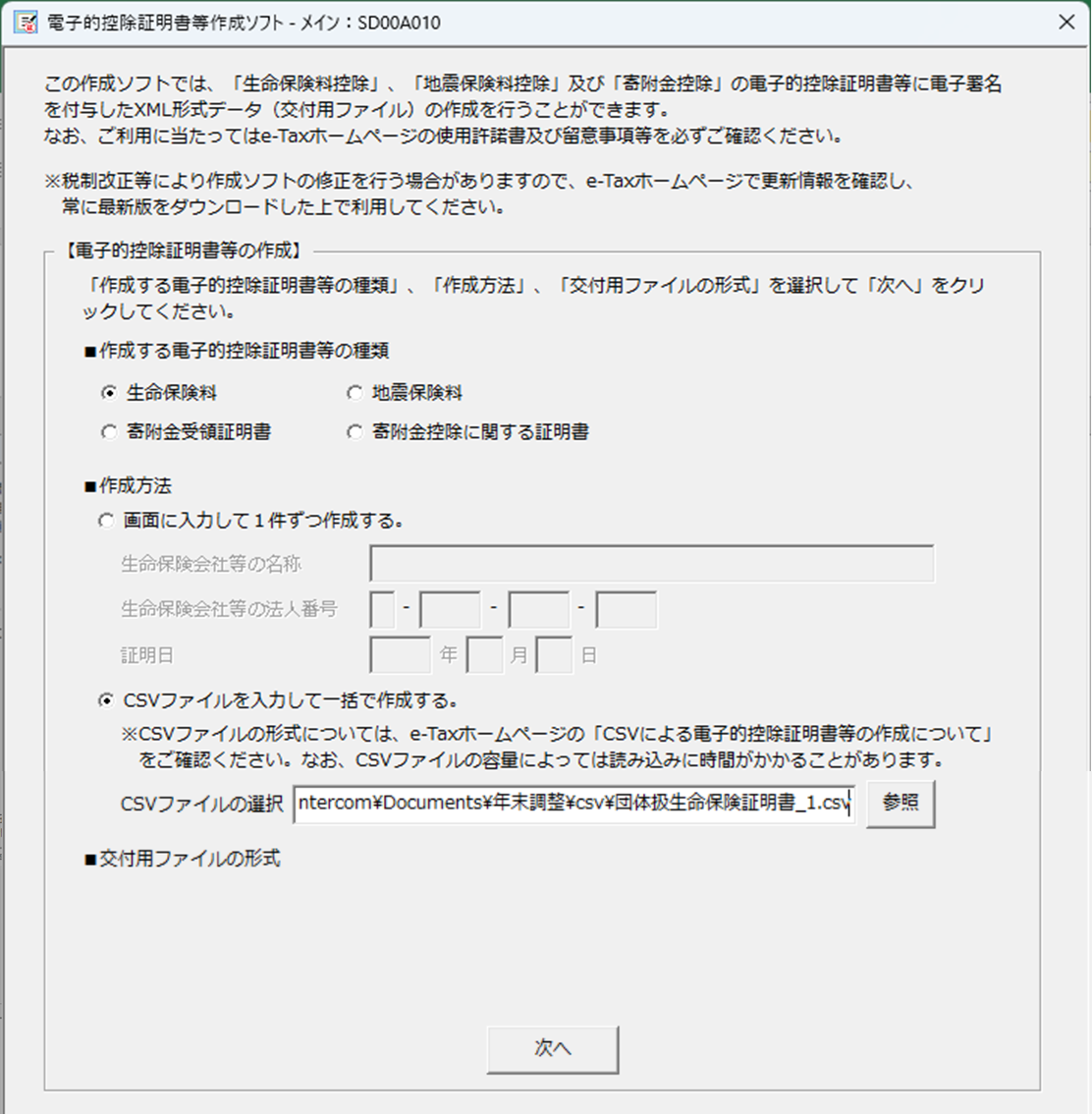Click the third 法人番号 input box
The height and width of the screenshot is (1114, 1092).
pos(538,610)
